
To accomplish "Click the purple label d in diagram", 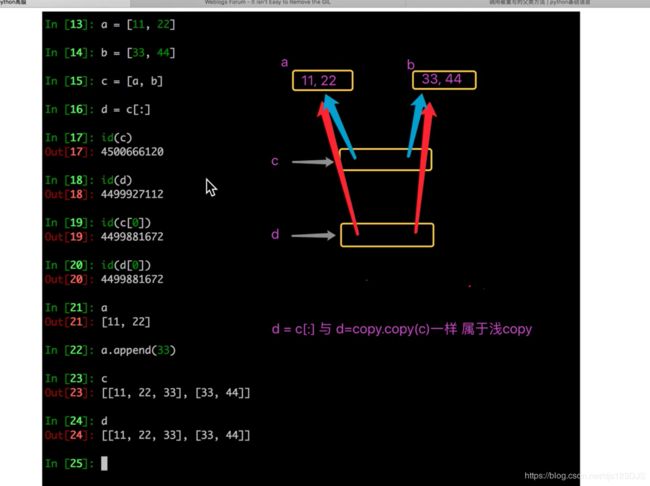I will 275,234.
